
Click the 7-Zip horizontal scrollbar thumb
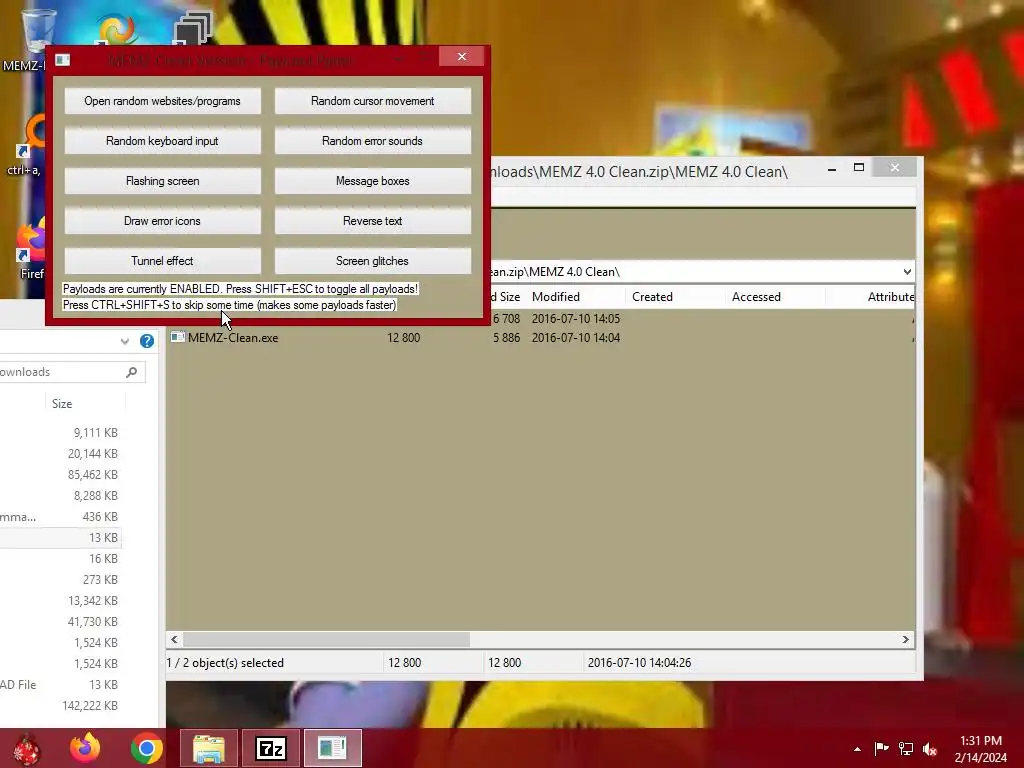coord(326,639)
